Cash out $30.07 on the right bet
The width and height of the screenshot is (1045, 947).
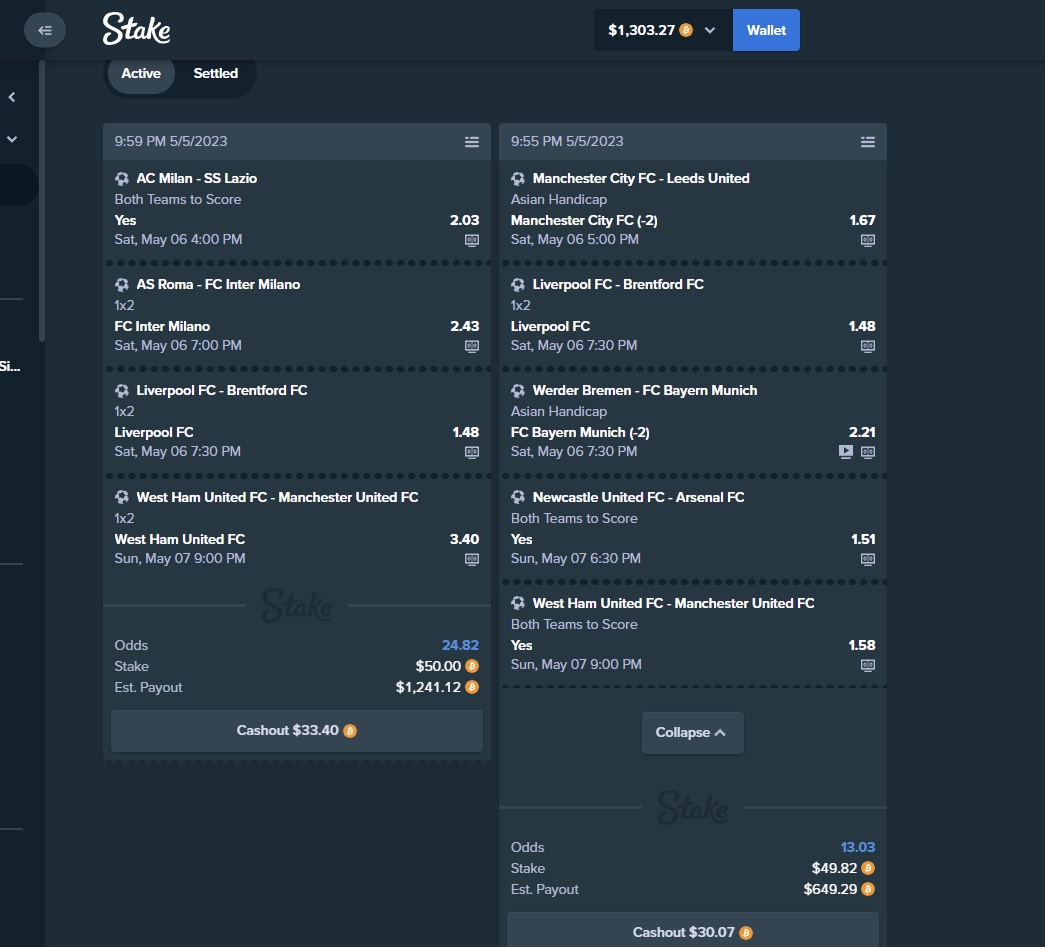click(x=692, y=930)
